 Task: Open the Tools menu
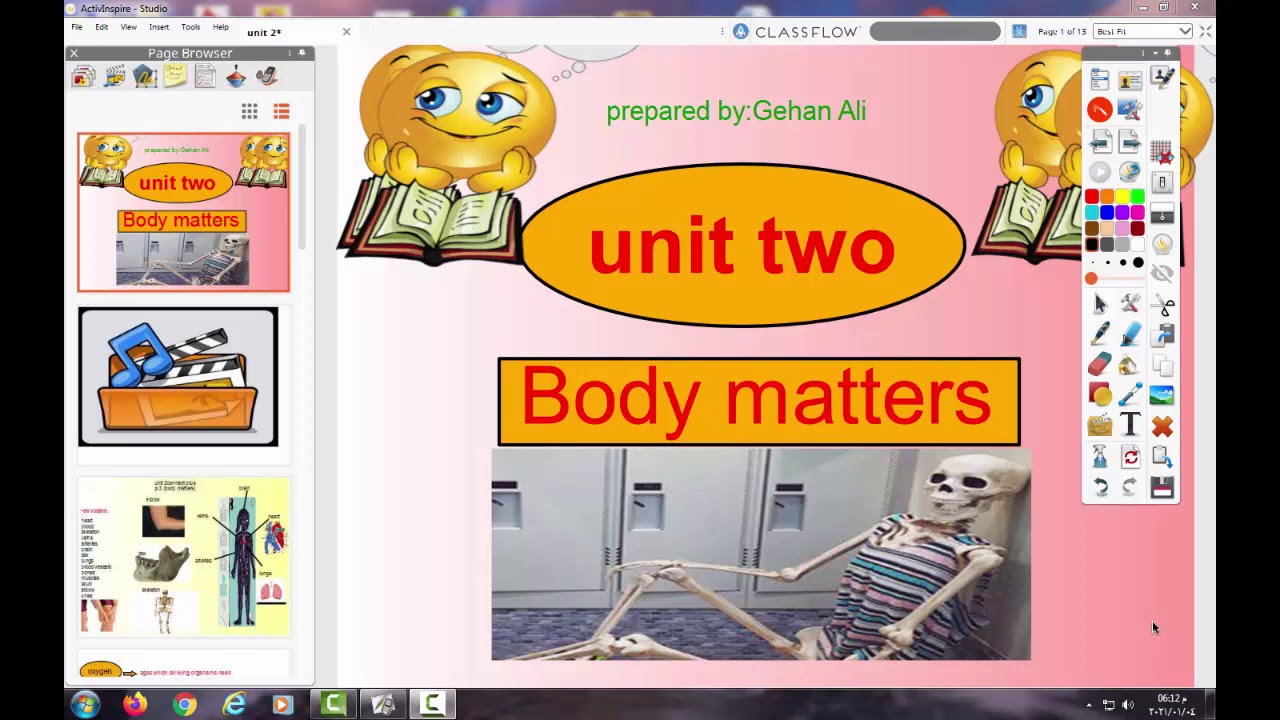tap(190, 27)
